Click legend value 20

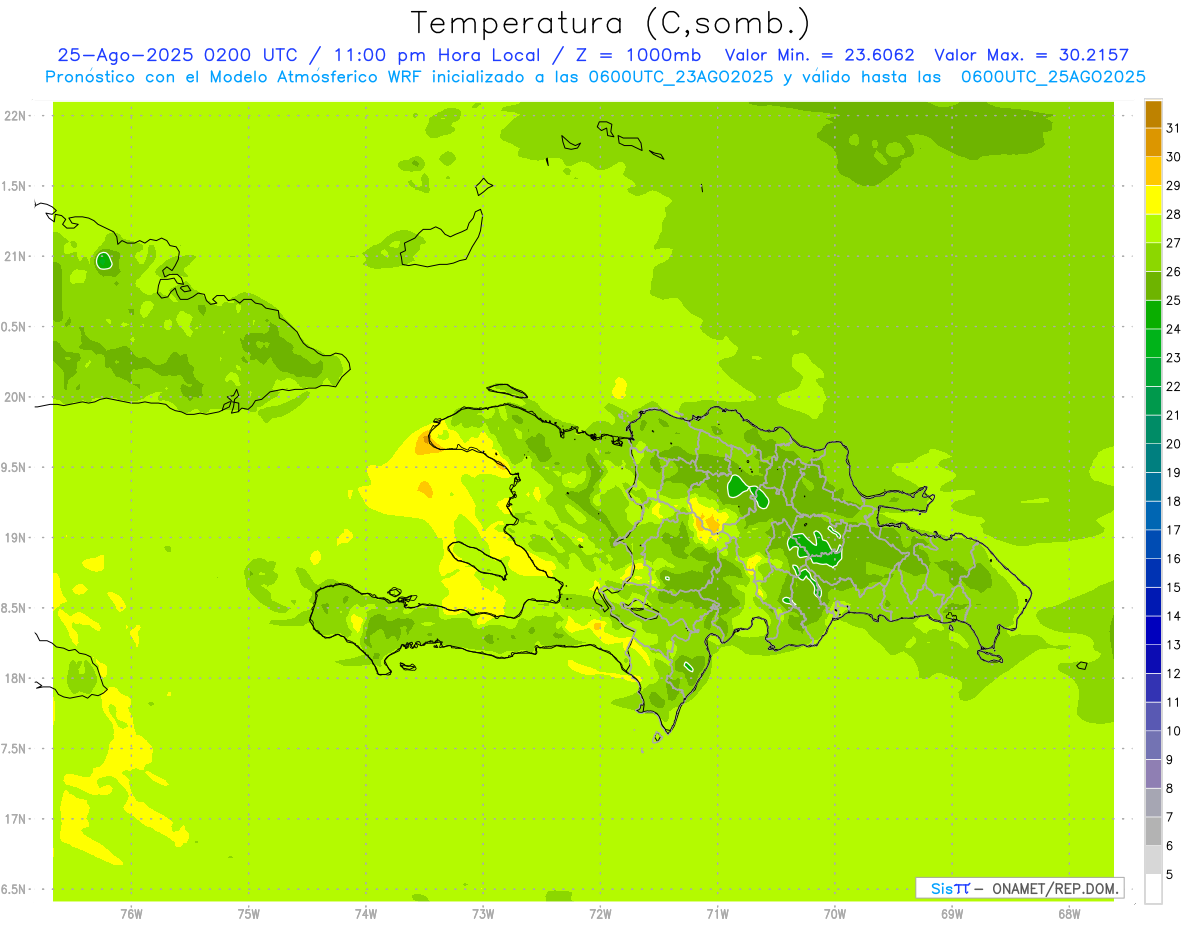coord(1174,444)
